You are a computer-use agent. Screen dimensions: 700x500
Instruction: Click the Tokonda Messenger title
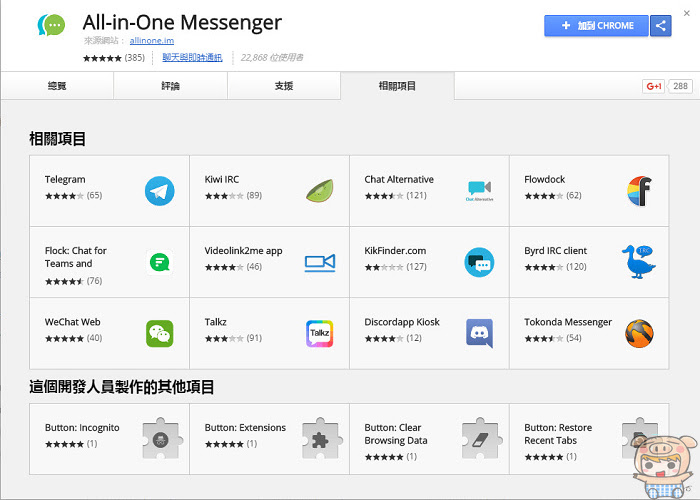pyautogui.click(x=568, y=322)
